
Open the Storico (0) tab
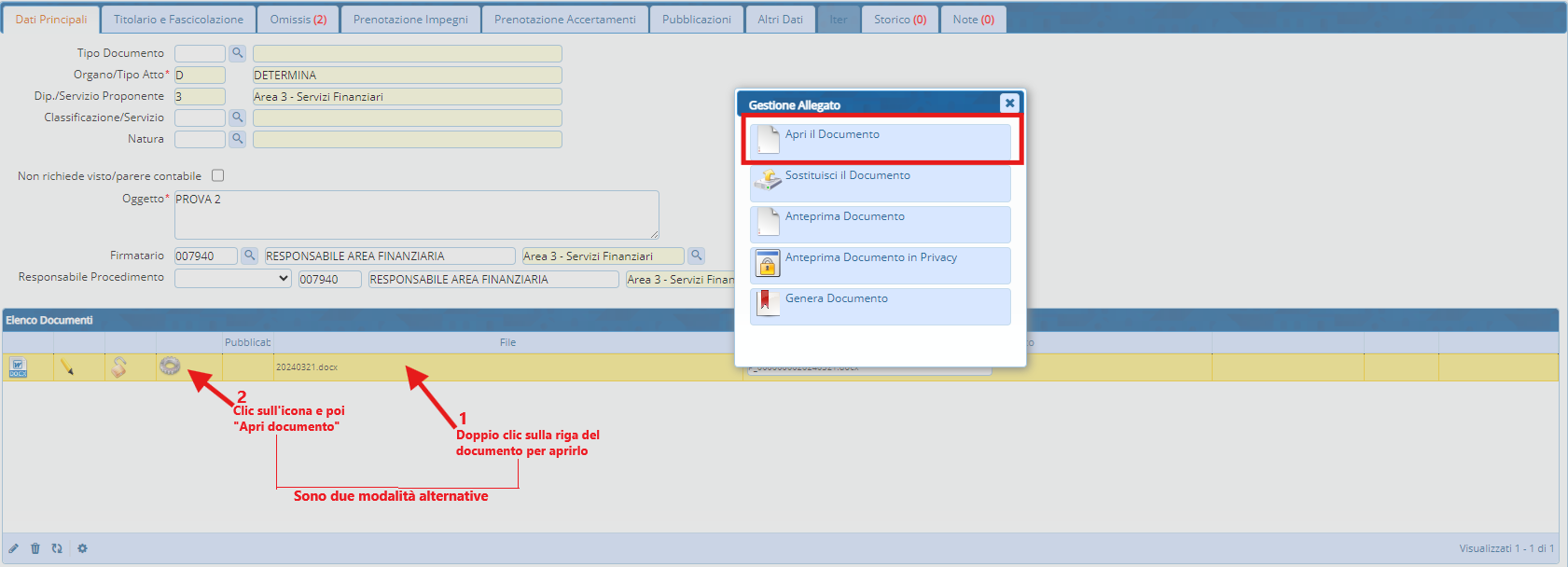pyautogui.click(x=899, y=20)
